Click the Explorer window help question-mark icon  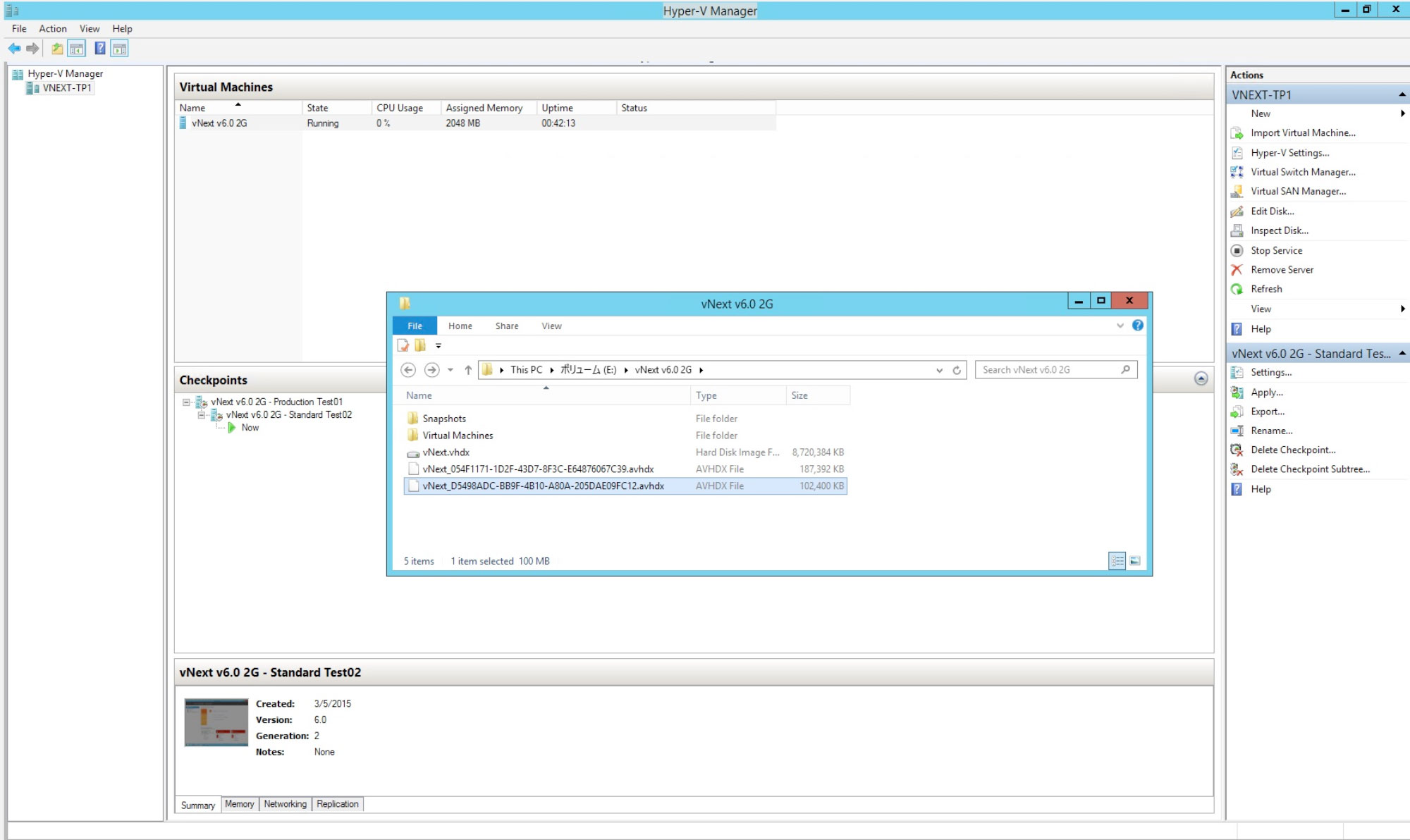(1138, 325)
